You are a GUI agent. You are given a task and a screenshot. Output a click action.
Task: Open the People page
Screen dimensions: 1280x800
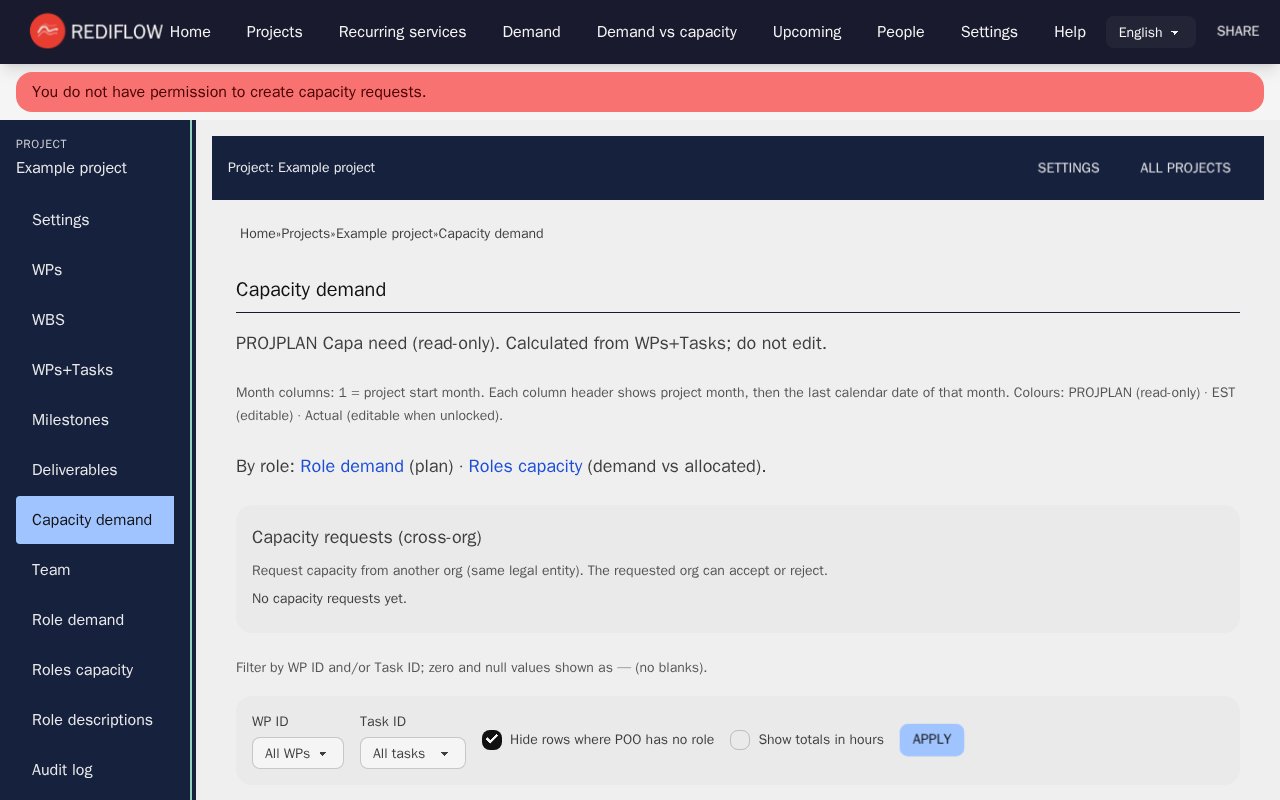[900, 32]
